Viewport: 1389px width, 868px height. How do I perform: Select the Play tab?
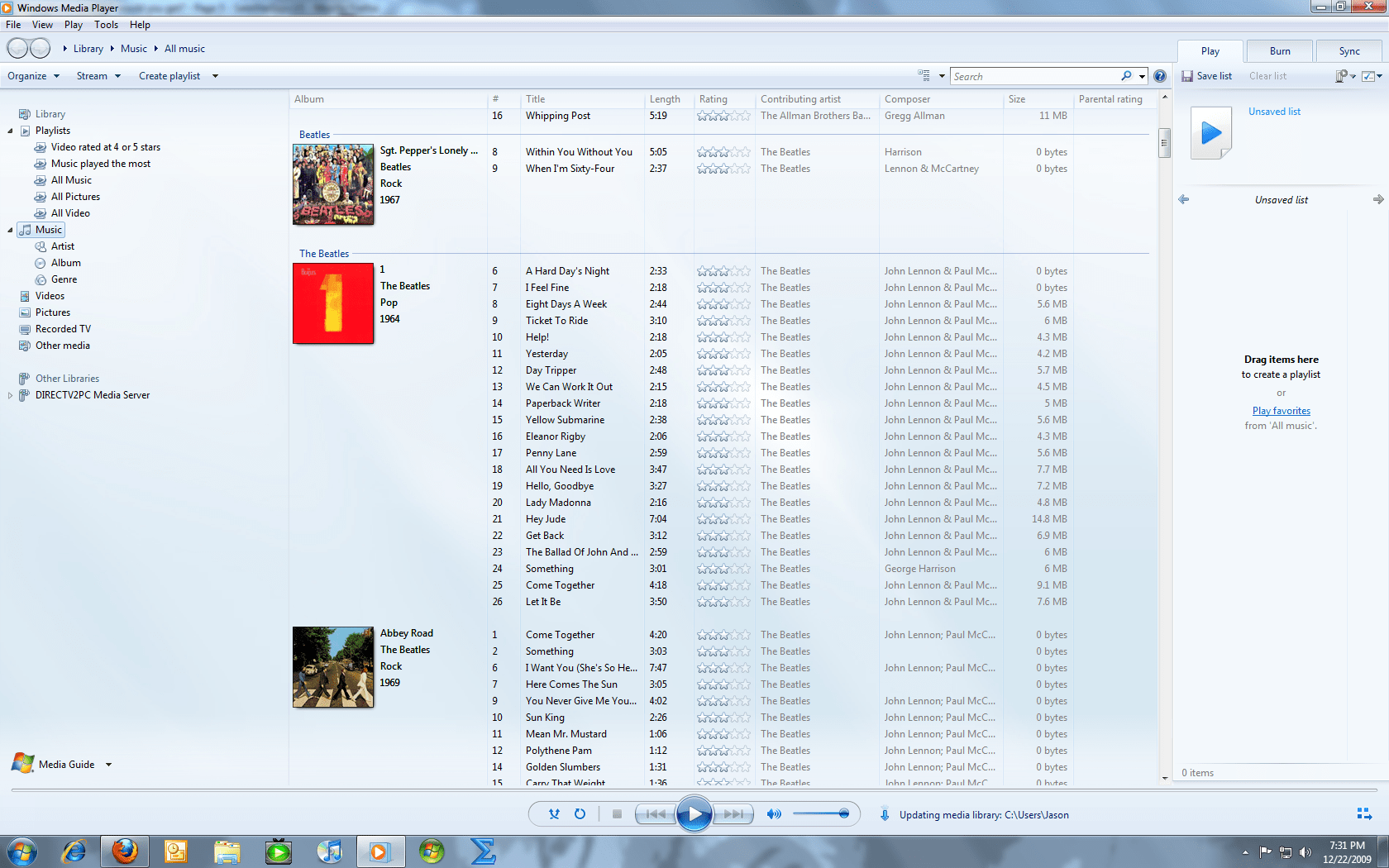point(1210,51)
